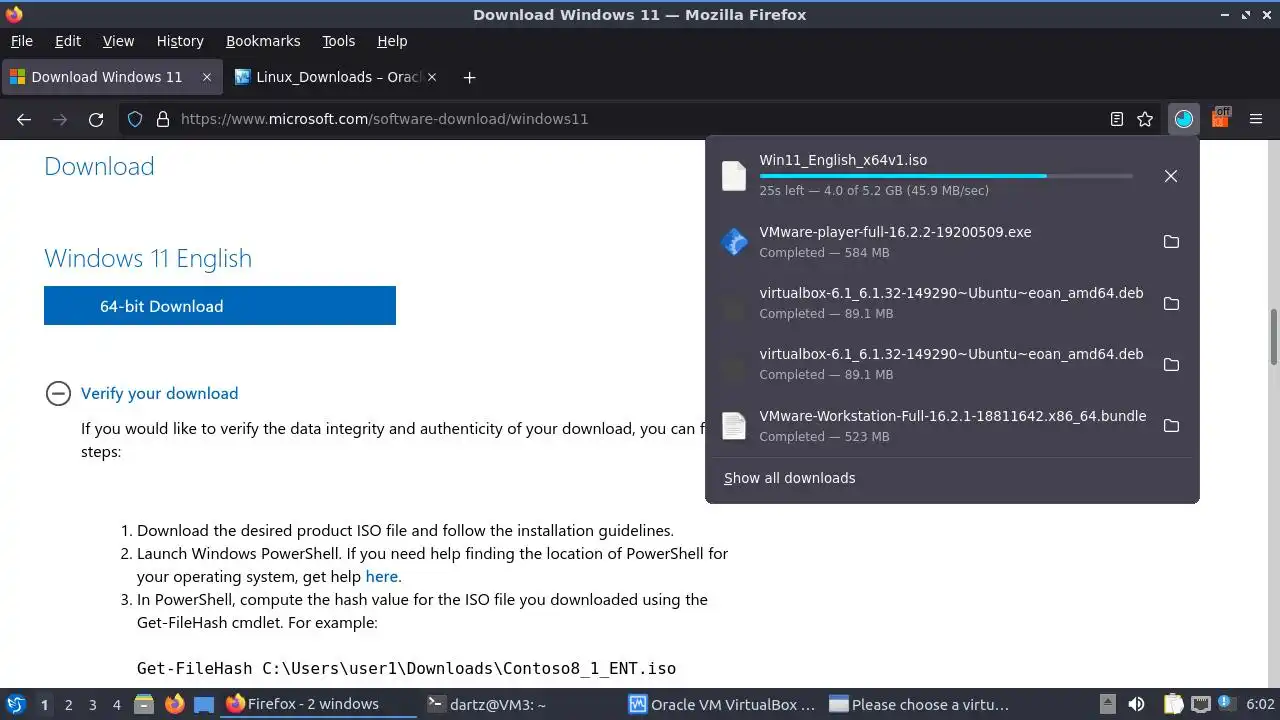Click the Verify your download heading link
1280x720 pixels.
click(160, 393)
